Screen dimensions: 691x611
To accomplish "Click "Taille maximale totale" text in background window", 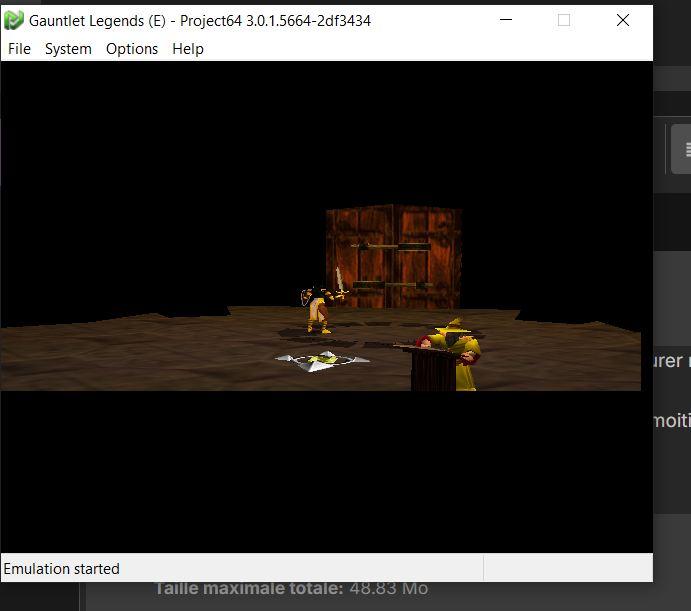I will (x=249, y=589).
